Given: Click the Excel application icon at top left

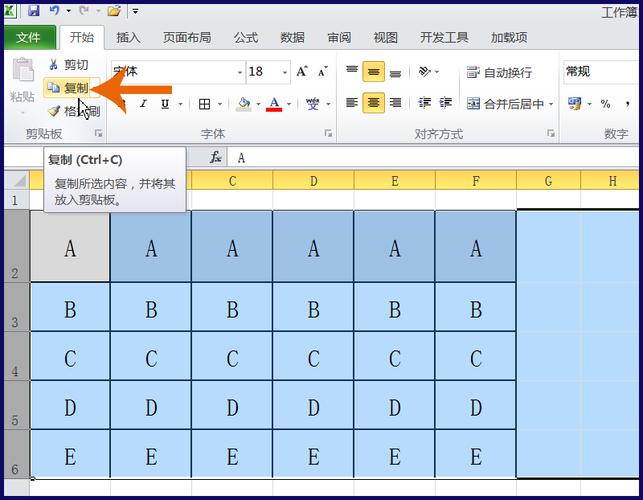Looking at the screenshot, I should (10, 11).
